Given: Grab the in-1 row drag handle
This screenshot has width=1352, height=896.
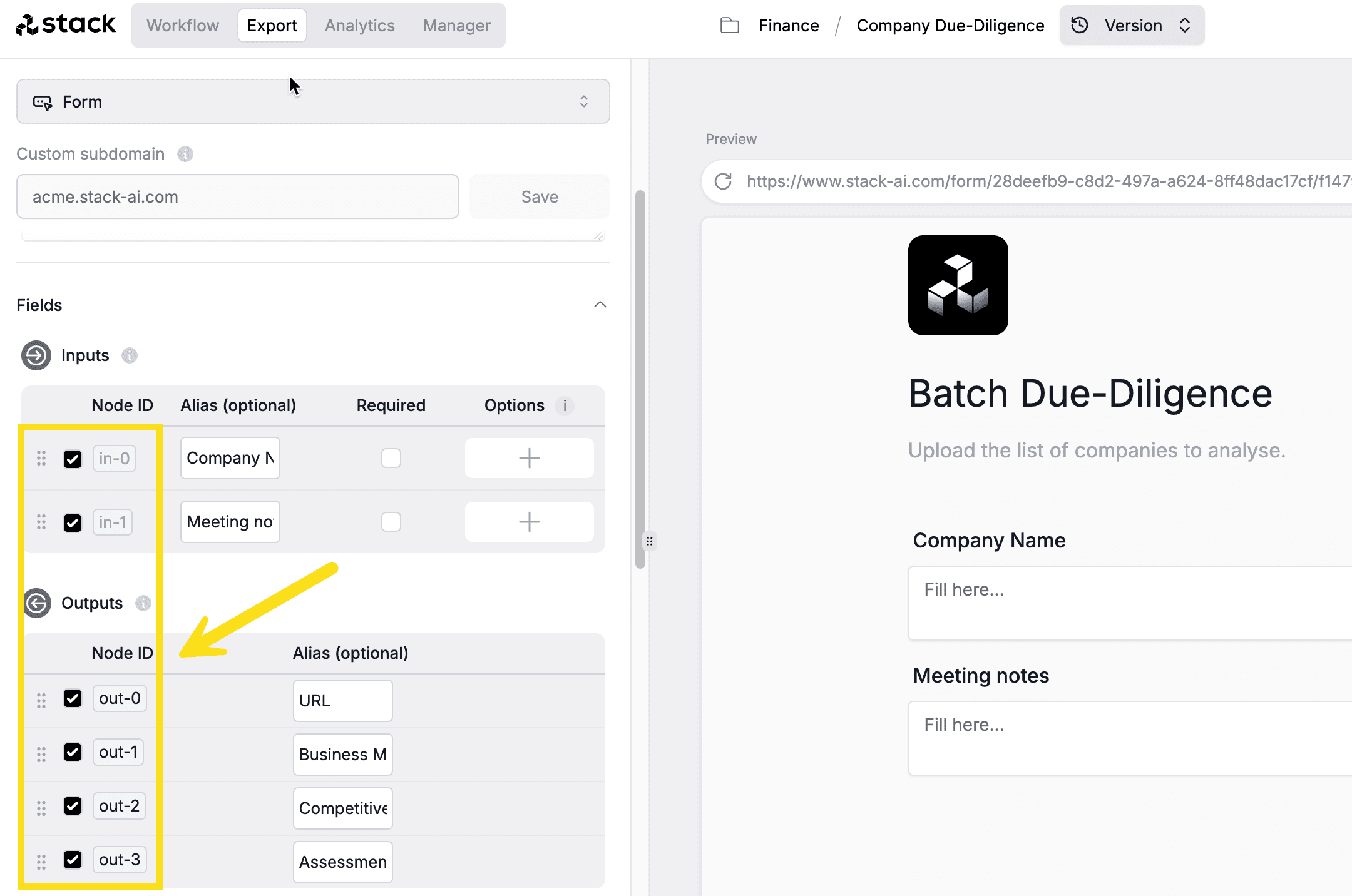Looking at the screenshot, I should coord(41,522).
